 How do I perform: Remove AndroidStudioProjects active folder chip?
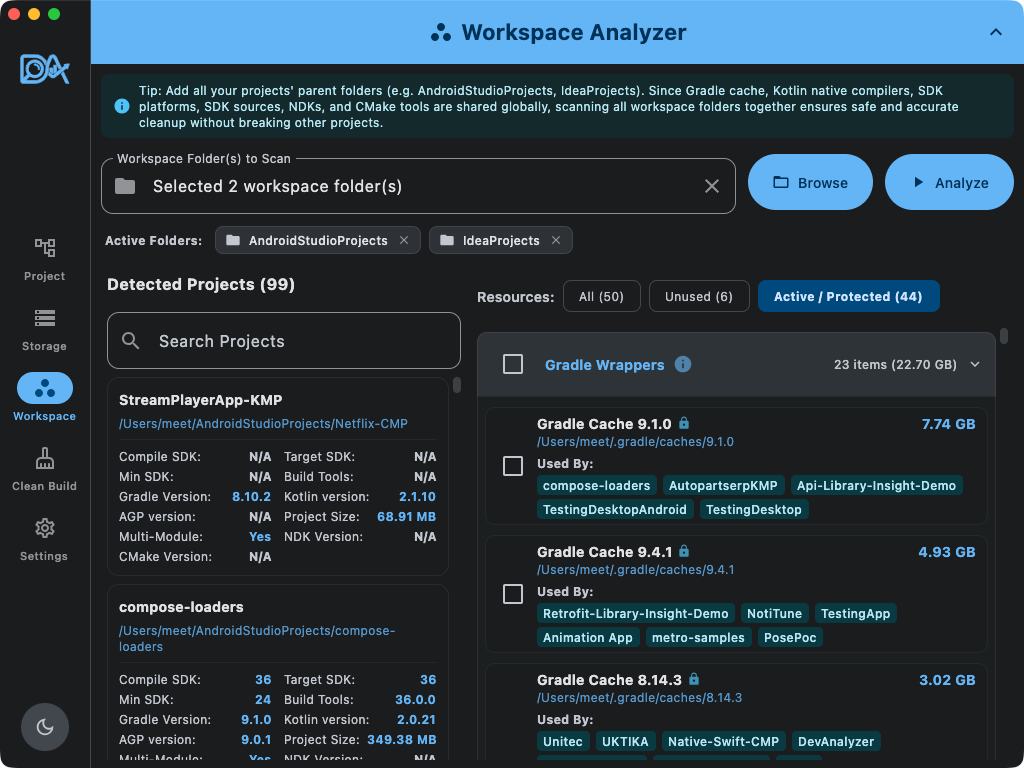coord(404,240)
